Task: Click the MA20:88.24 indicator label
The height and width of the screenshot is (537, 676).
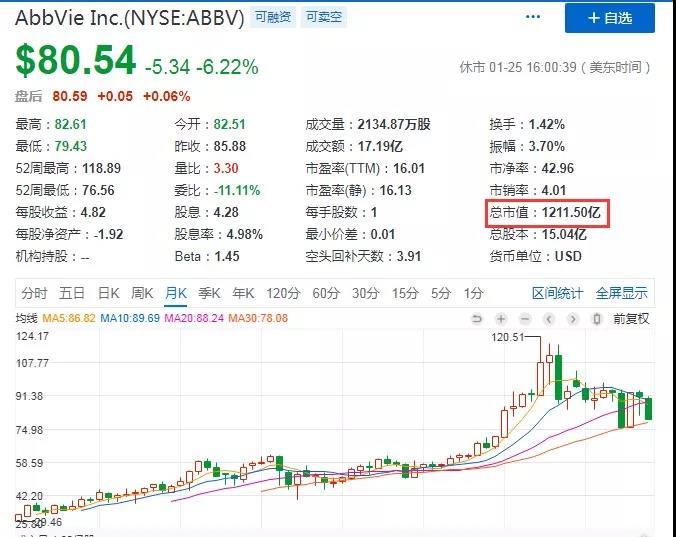Action: [x=194, y=318]
